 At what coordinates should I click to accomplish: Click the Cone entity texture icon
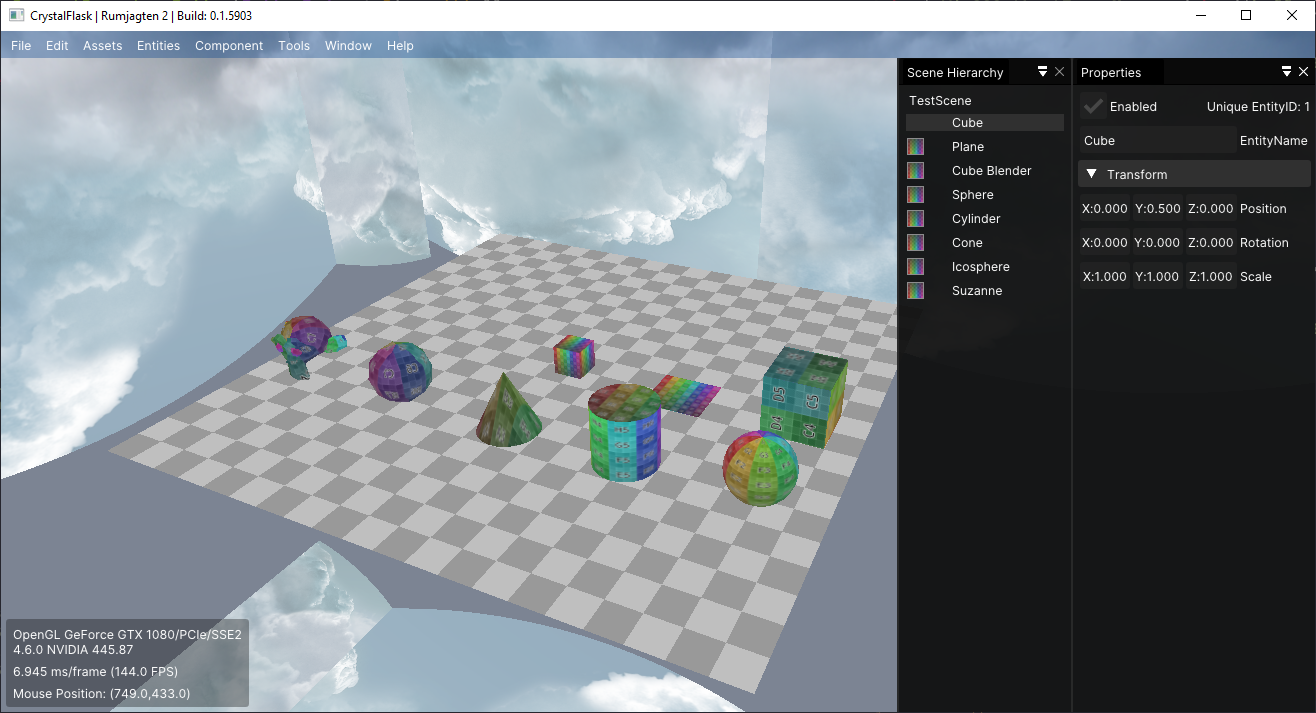[915, 242]
